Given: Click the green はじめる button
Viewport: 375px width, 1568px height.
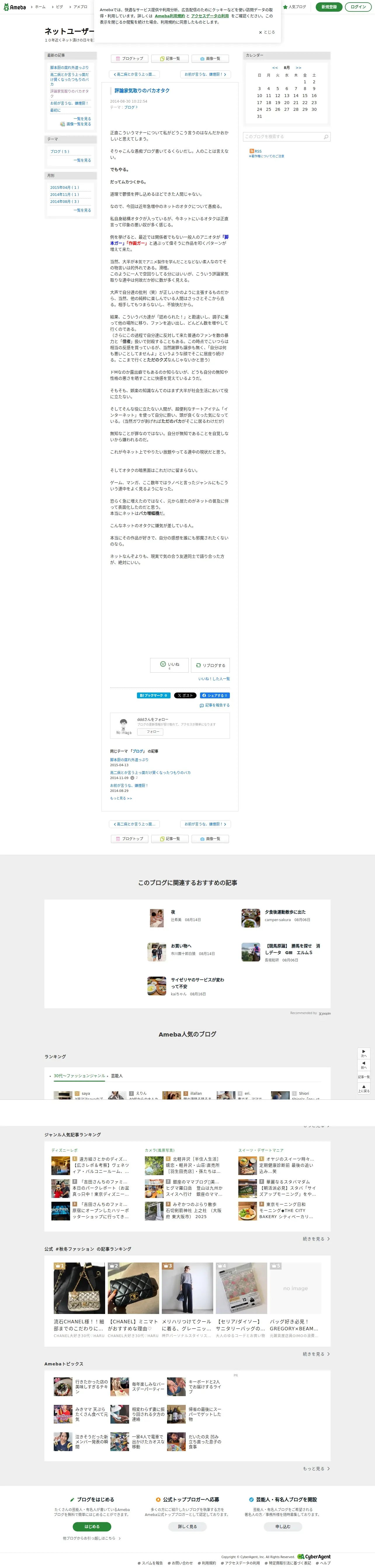Looking at the screenshot, I should pos(92,1526).
